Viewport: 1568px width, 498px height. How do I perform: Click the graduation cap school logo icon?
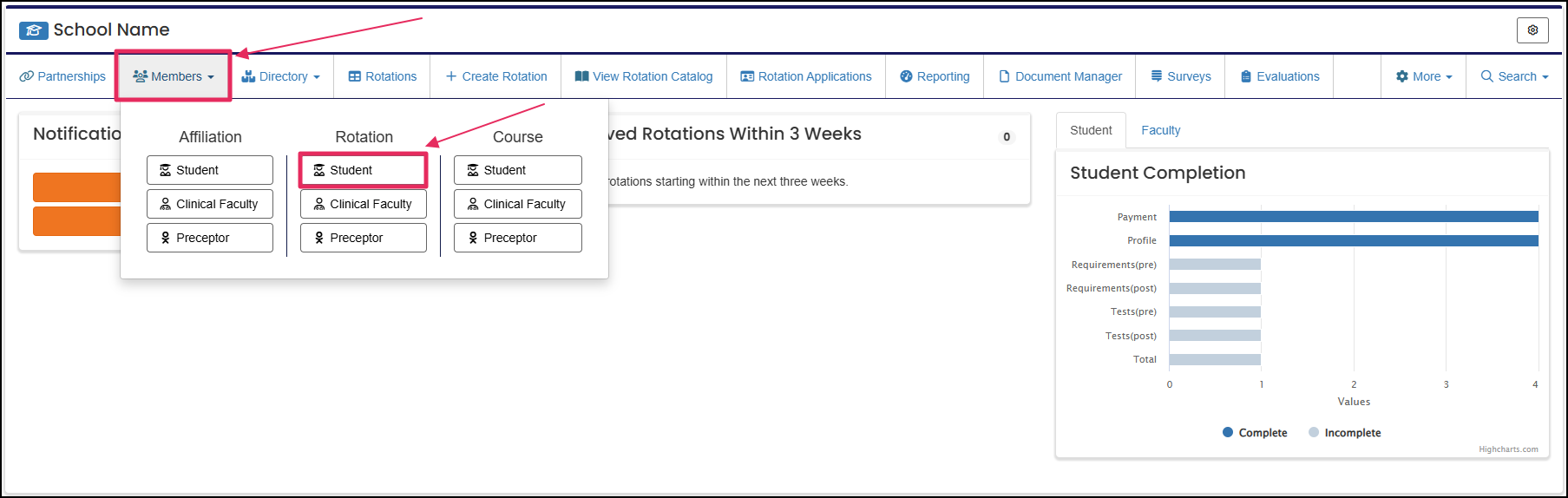(33, 30)
